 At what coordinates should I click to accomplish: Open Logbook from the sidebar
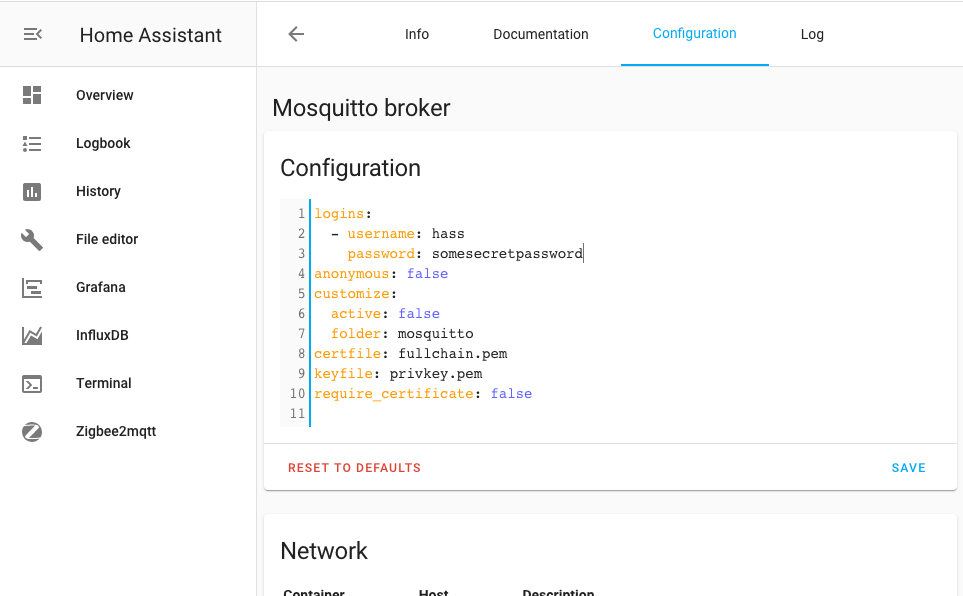coord(128,143)
